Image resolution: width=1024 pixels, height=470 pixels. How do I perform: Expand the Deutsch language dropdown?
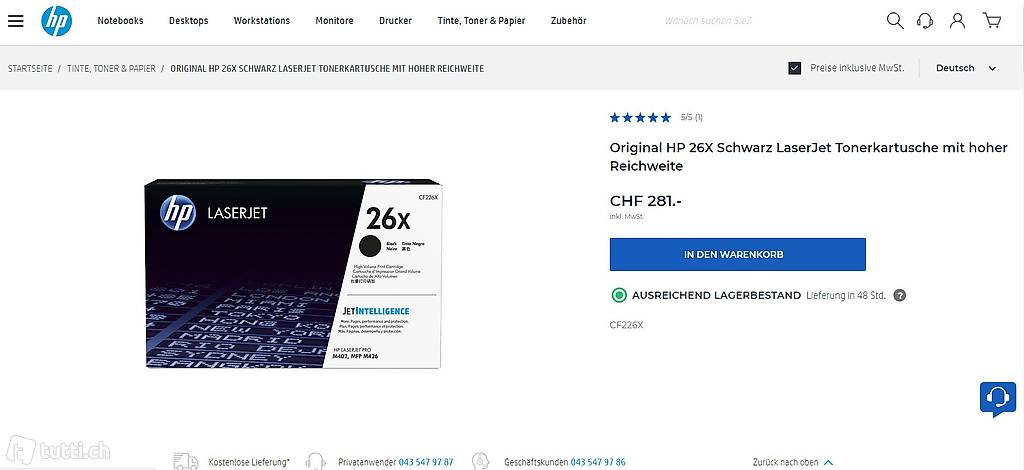[966, 68]
